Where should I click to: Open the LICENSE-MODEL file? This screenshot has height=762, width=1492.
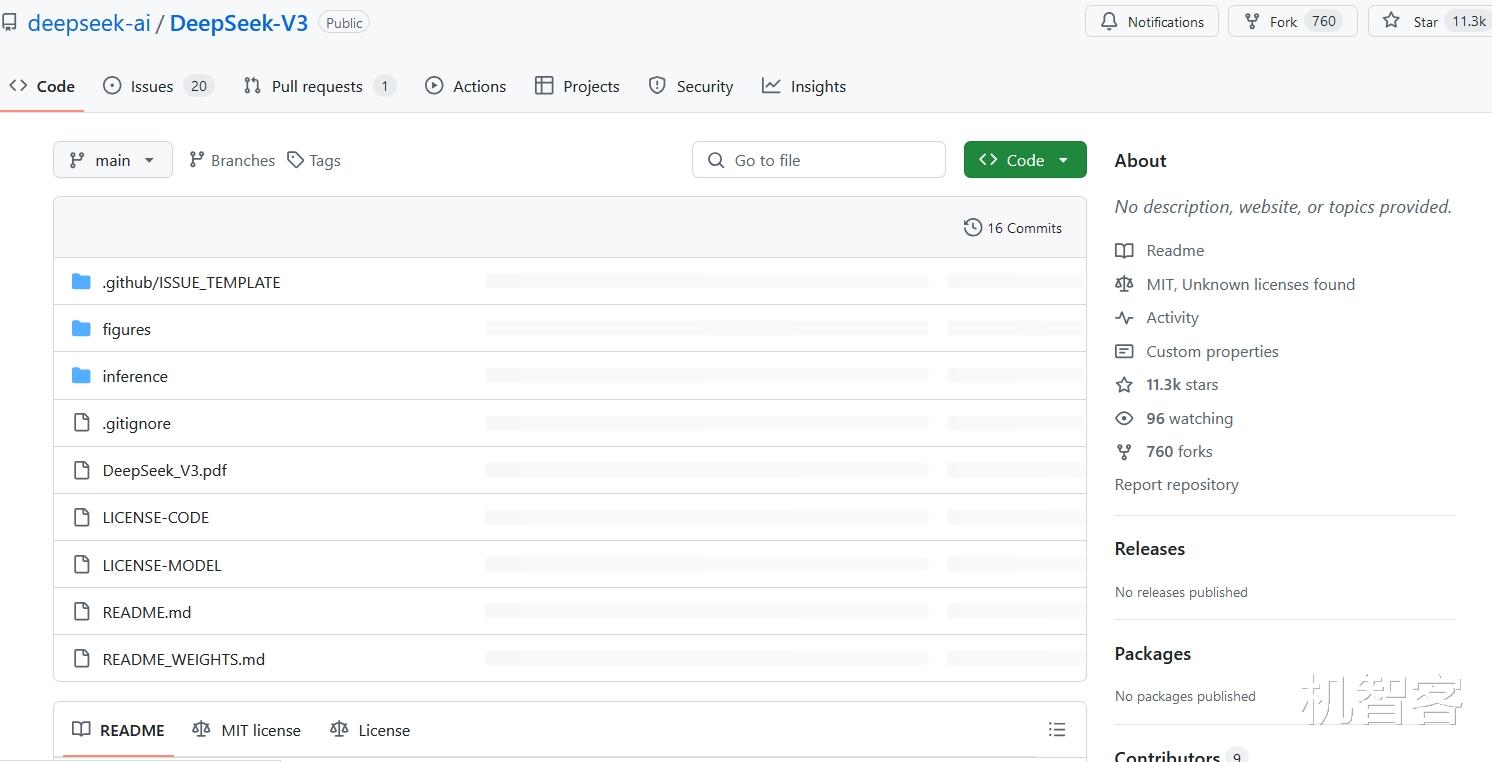click(162, 565)
